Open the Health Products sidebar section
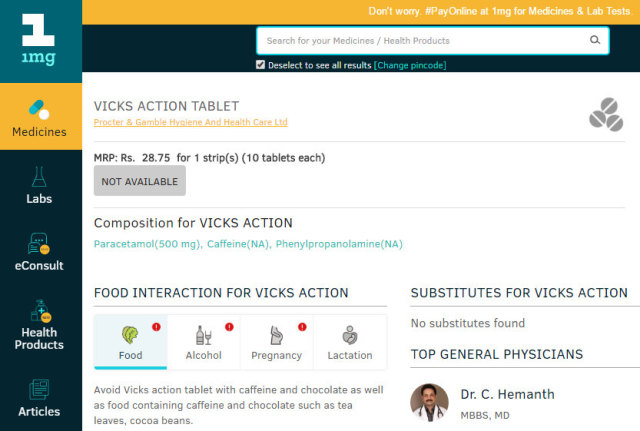This screenshot has height=431, width=640. point(39,325)
